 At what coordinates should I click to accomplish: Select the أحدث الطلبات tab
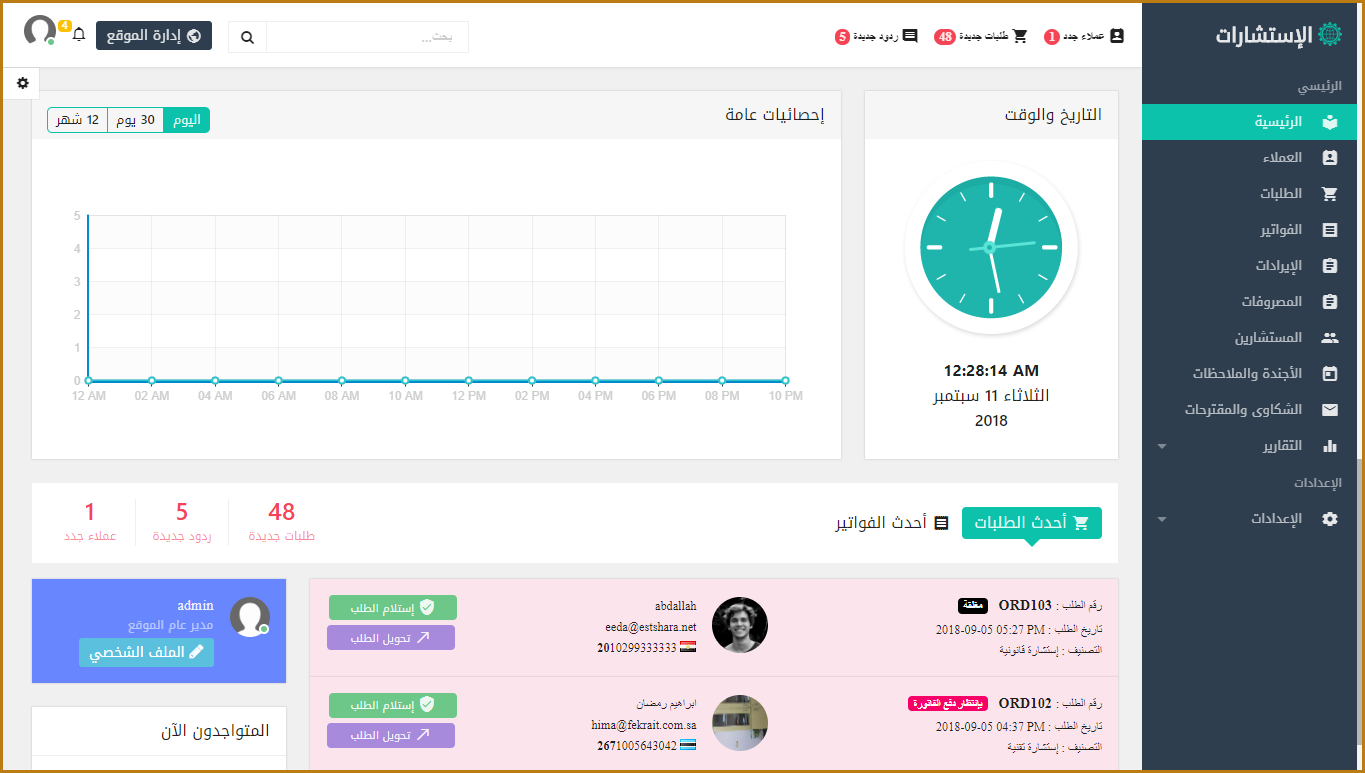click(1031, 523)
